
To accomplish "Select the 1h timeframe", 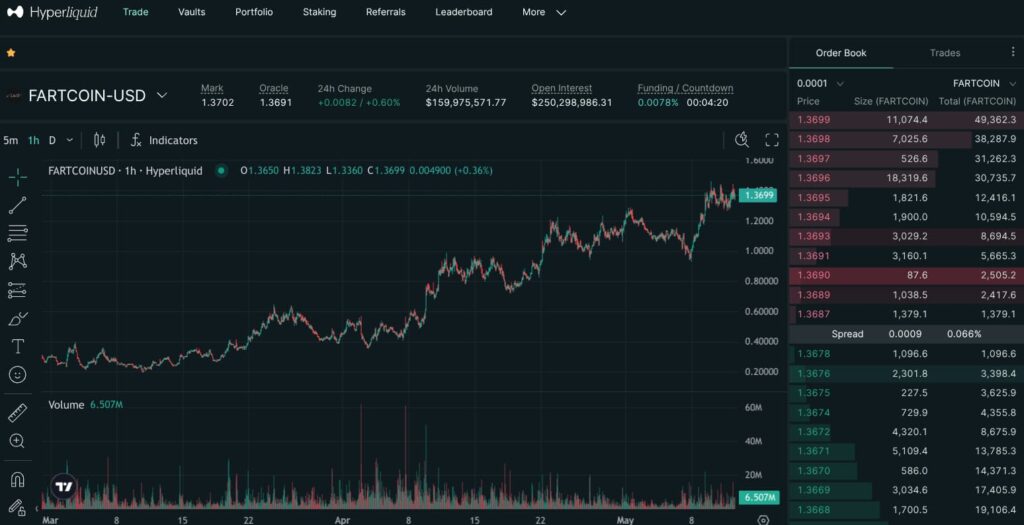I will pyautogui.click(x=33, y=140).
